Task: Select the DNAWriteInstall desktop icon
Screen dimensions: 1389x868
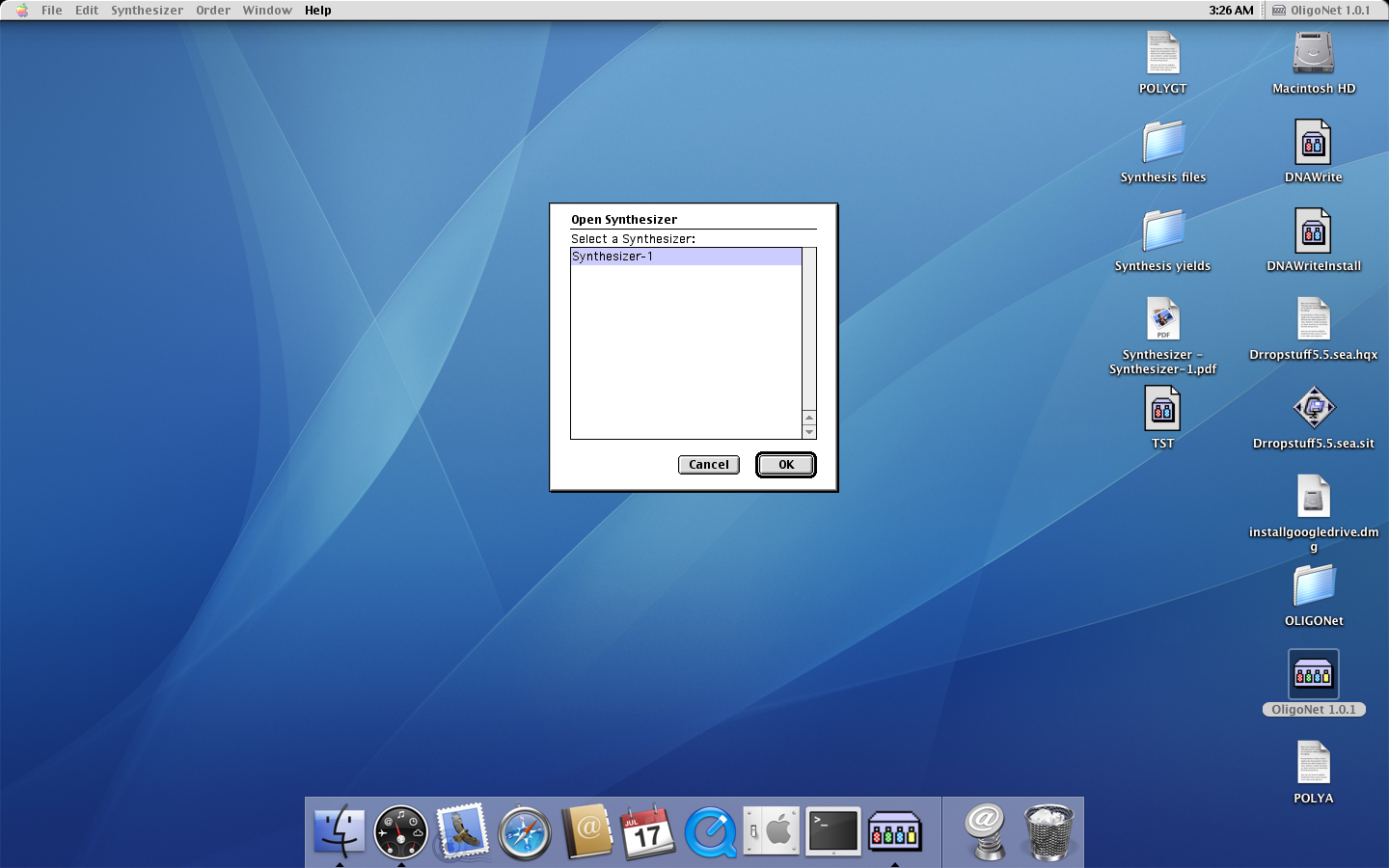Action: (1313, 232)
